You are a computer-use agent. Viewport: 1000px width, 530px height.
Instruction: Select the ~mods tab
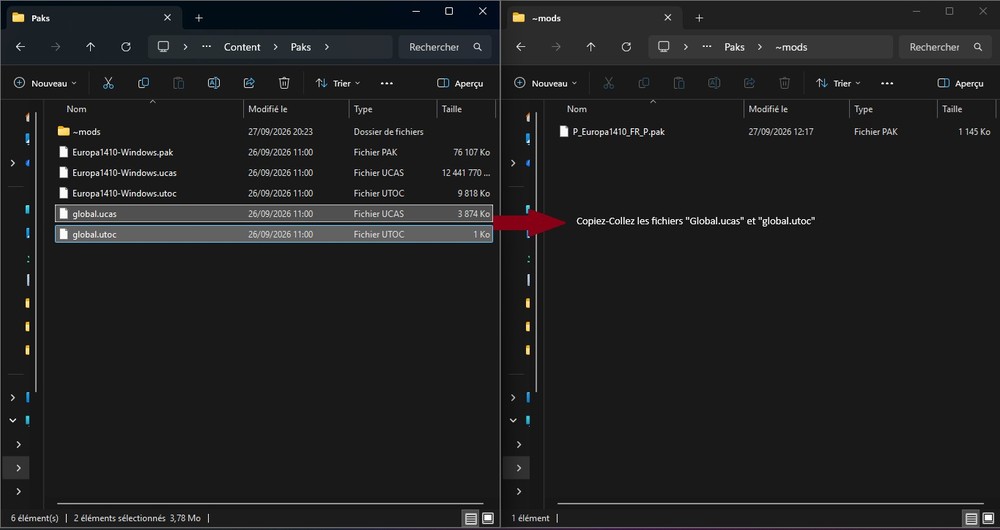pyautogui.click(x=594, y=18)
